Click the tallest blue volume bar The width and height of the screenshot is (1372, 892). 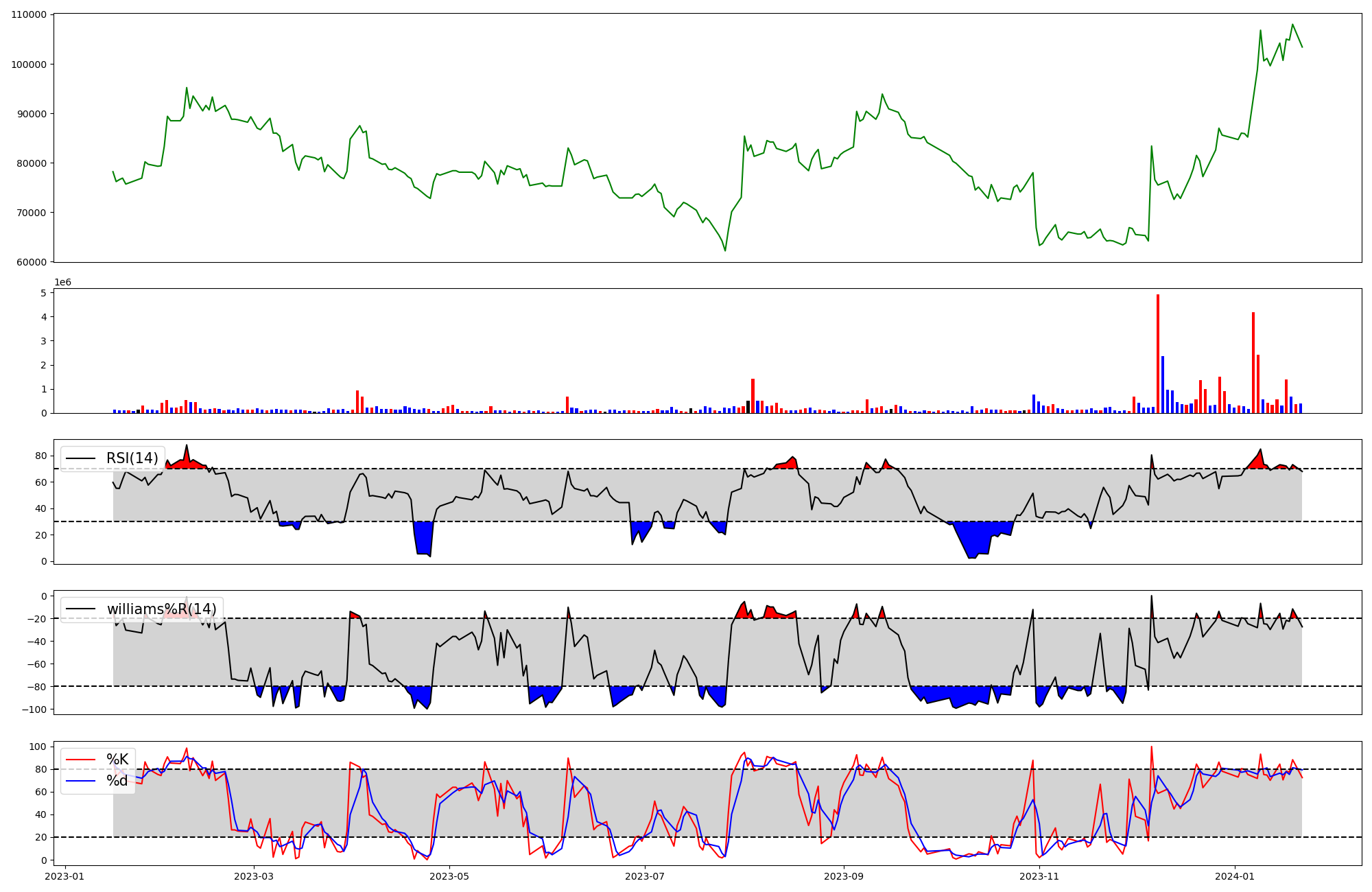click(x=1163, y=384)
